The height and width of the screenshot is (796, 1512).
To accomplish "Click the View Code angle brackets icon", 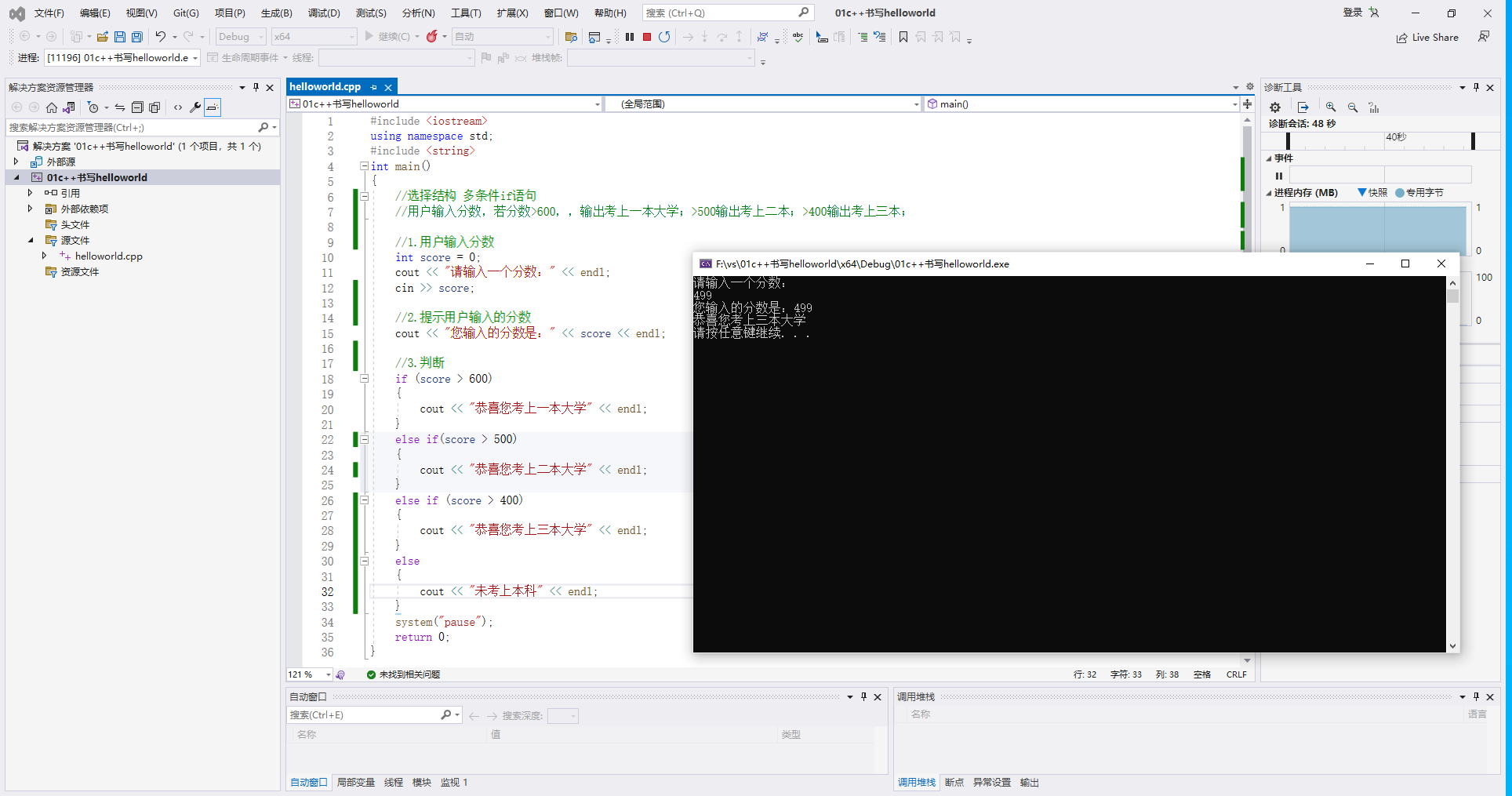I will pyautogui.click(x=178, y=107).
